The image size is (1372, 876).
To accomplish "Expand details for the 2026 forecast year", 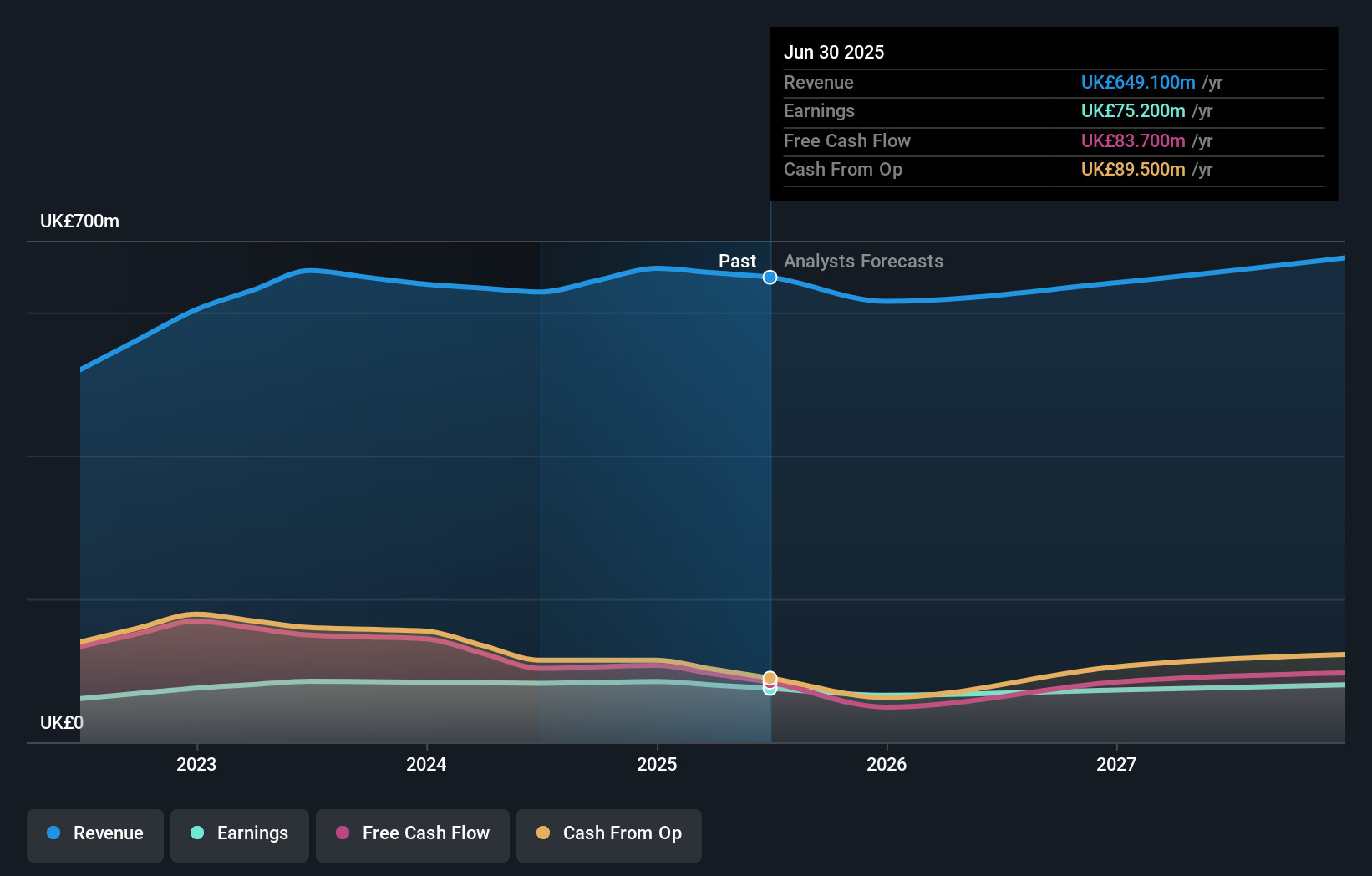I will 887,763.
